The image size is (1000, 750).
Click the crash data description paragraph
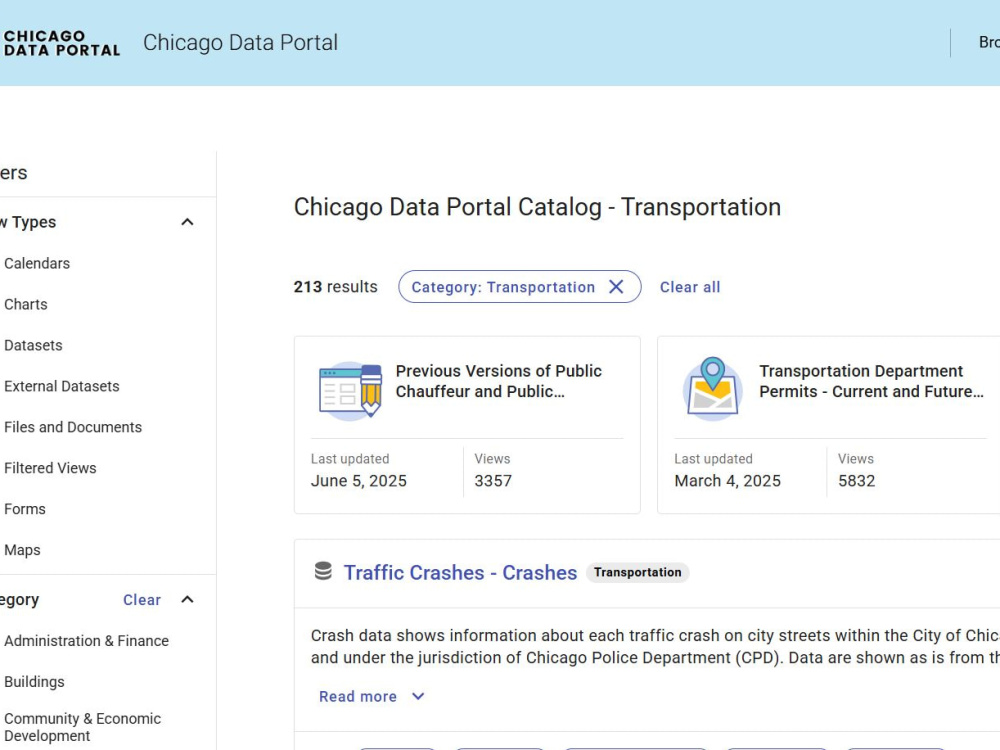coord(655,647)
